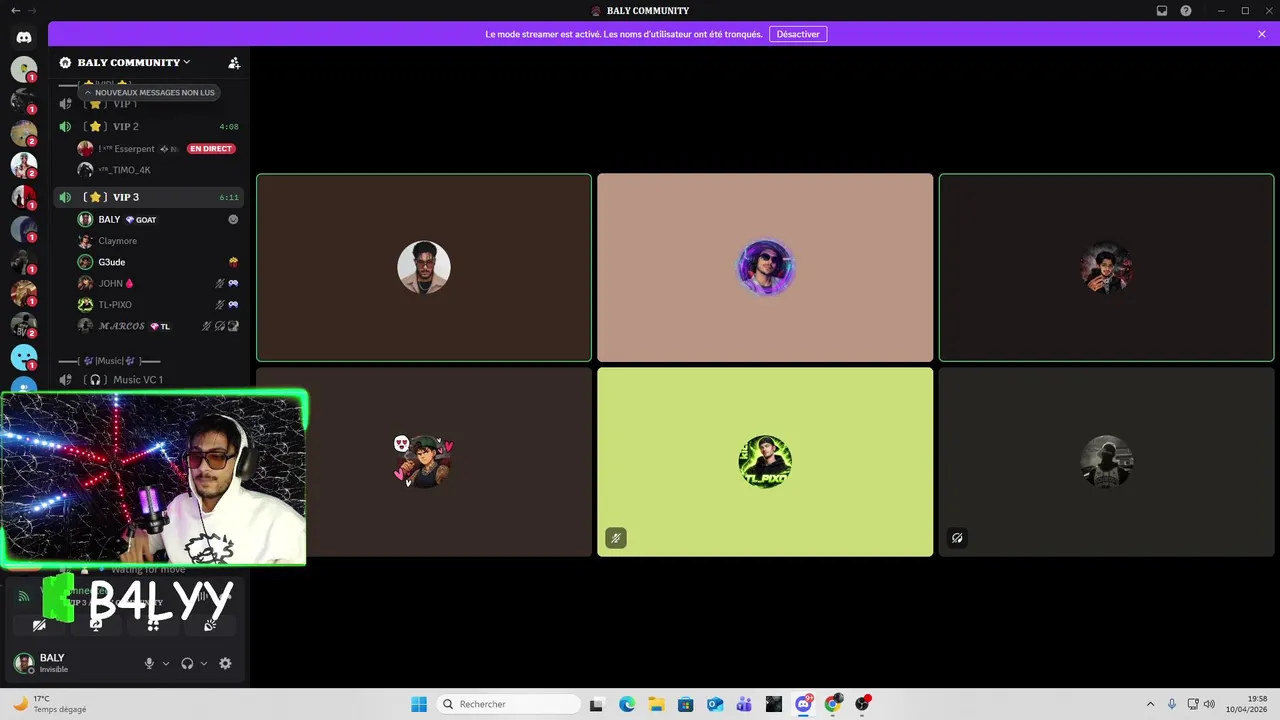The height and width of the screenshot is (720, 1280).
Task: Open Discord help icon in title bar
Action: pyautogui.click(x=1186, y=11)
